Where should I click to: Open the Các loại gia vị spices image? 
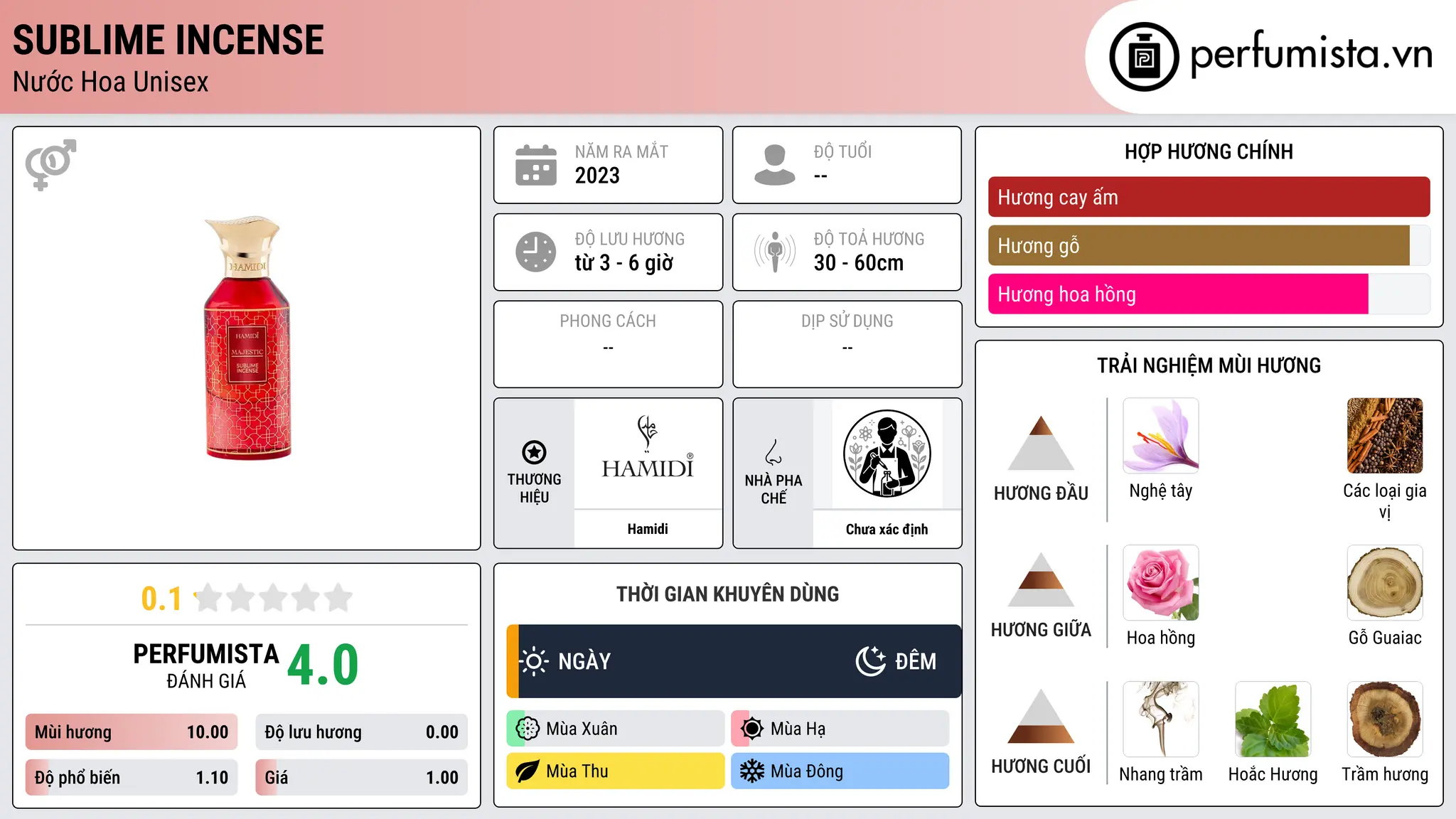pyautogui.click(x=1385, y=436)
